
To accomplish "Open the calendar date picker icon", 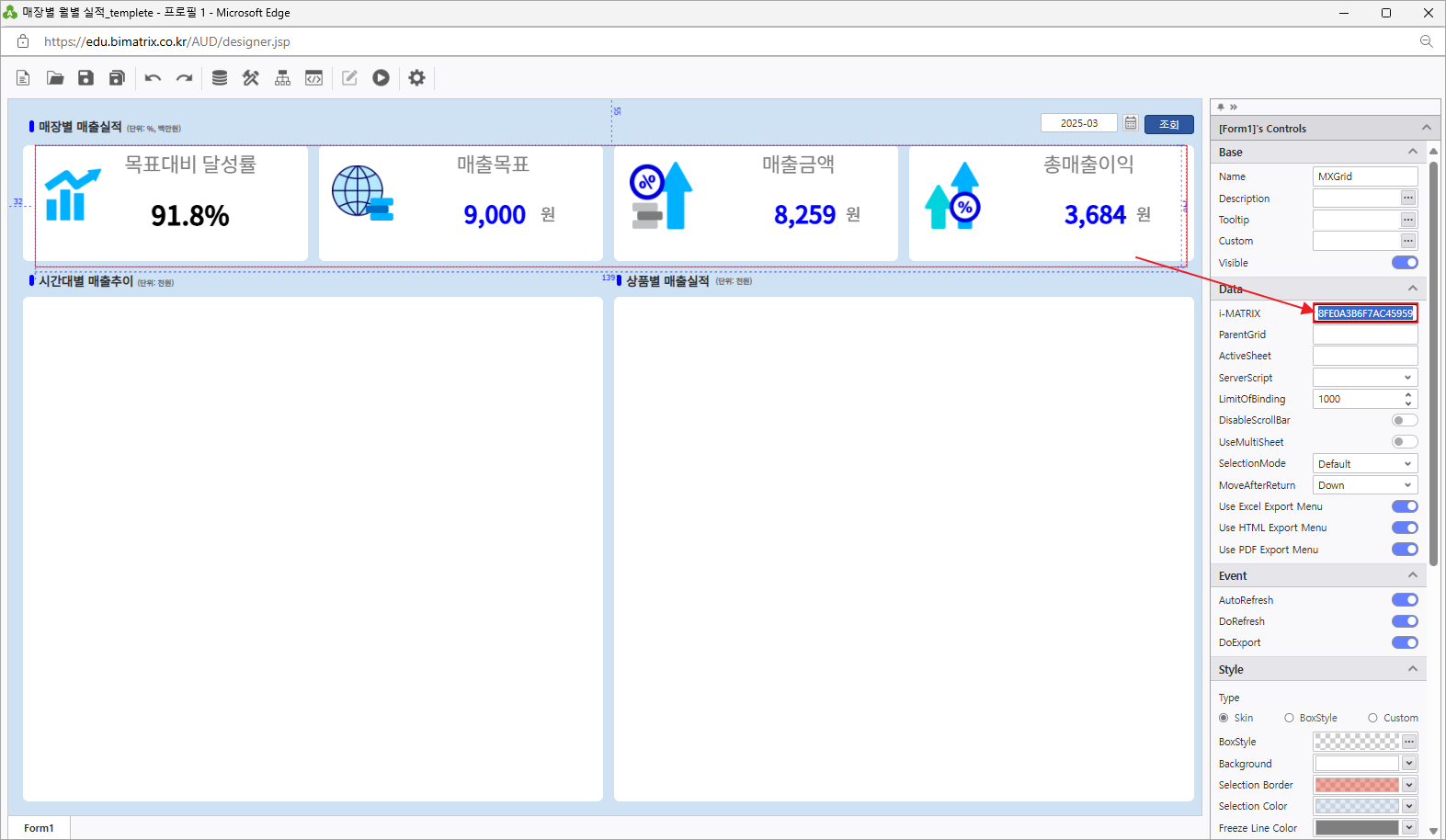I will 1131,123.
